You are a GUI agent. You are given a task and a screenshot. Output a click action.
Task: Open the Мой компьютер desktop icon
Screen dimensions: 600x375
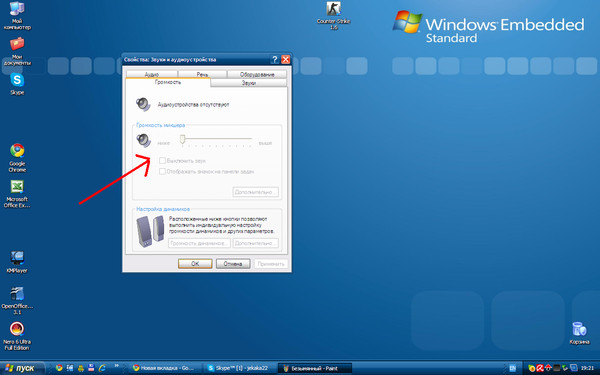coord(17,15)
